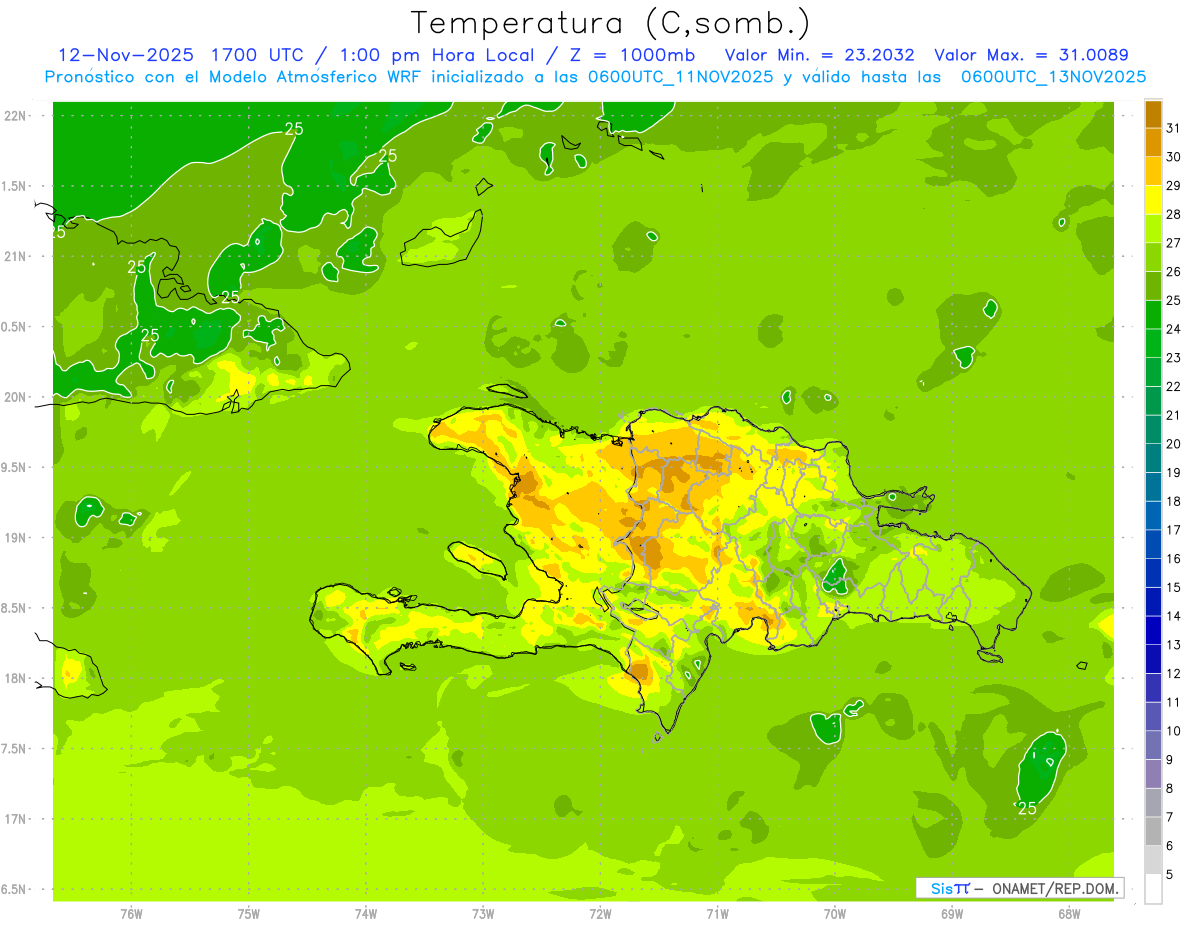Click the 'Valor Max. = 31.0089' readout
This screenshot has height=927, width=1200.
[x=1031, y=54]
